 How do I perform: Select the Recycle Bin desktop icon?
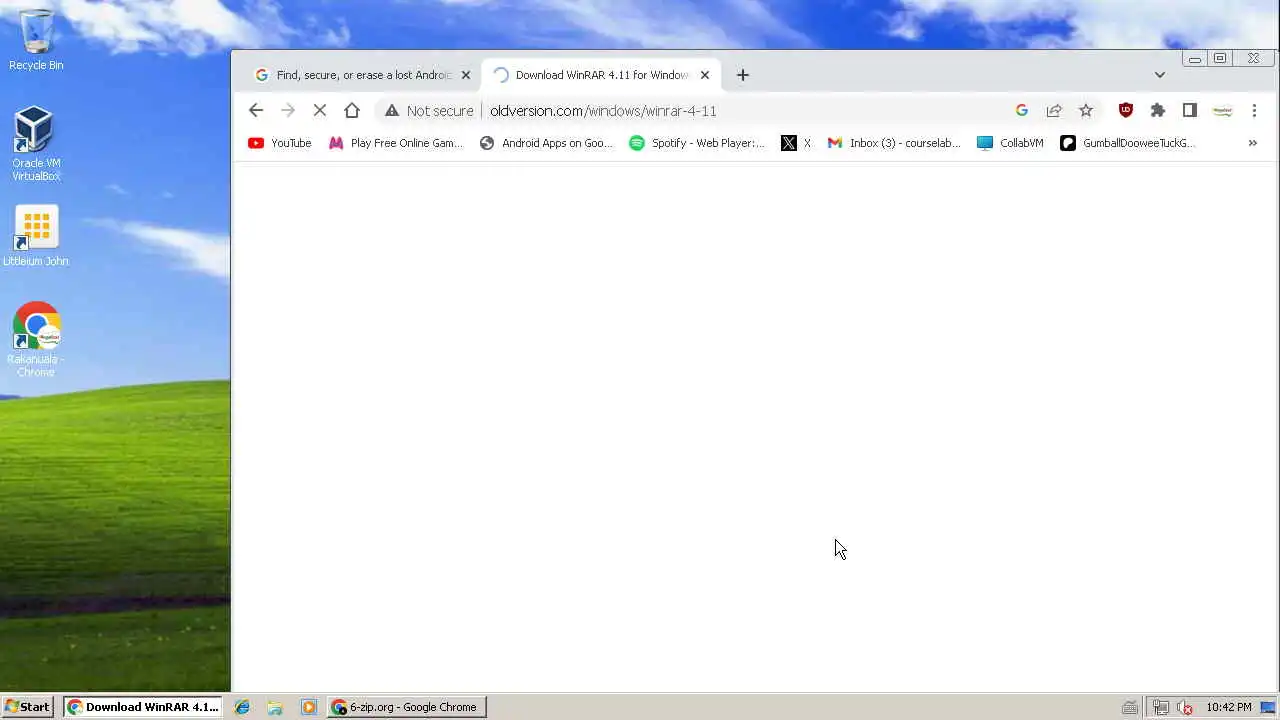(36, 41)
